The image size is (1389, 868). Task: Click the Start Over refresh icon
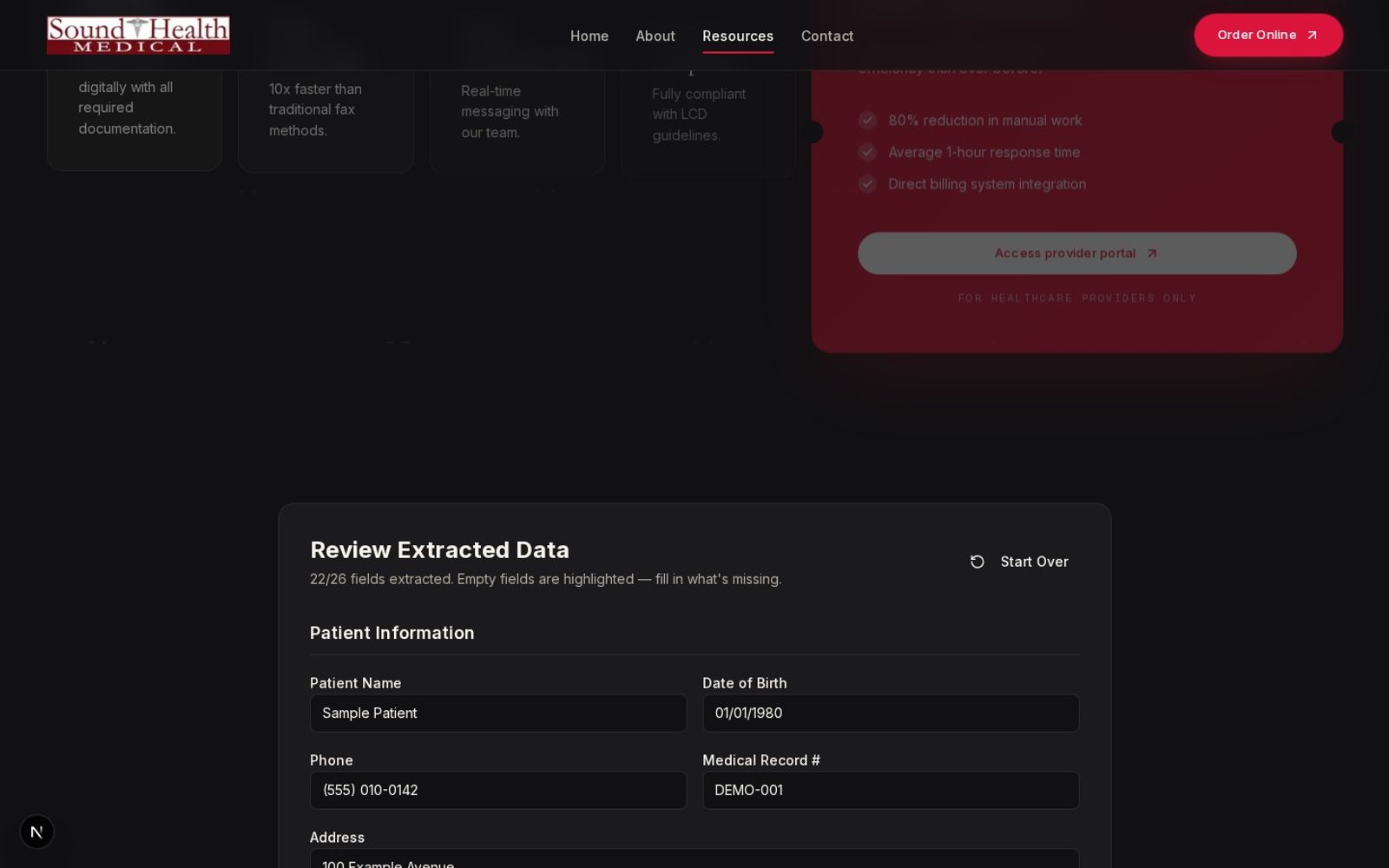977,562
